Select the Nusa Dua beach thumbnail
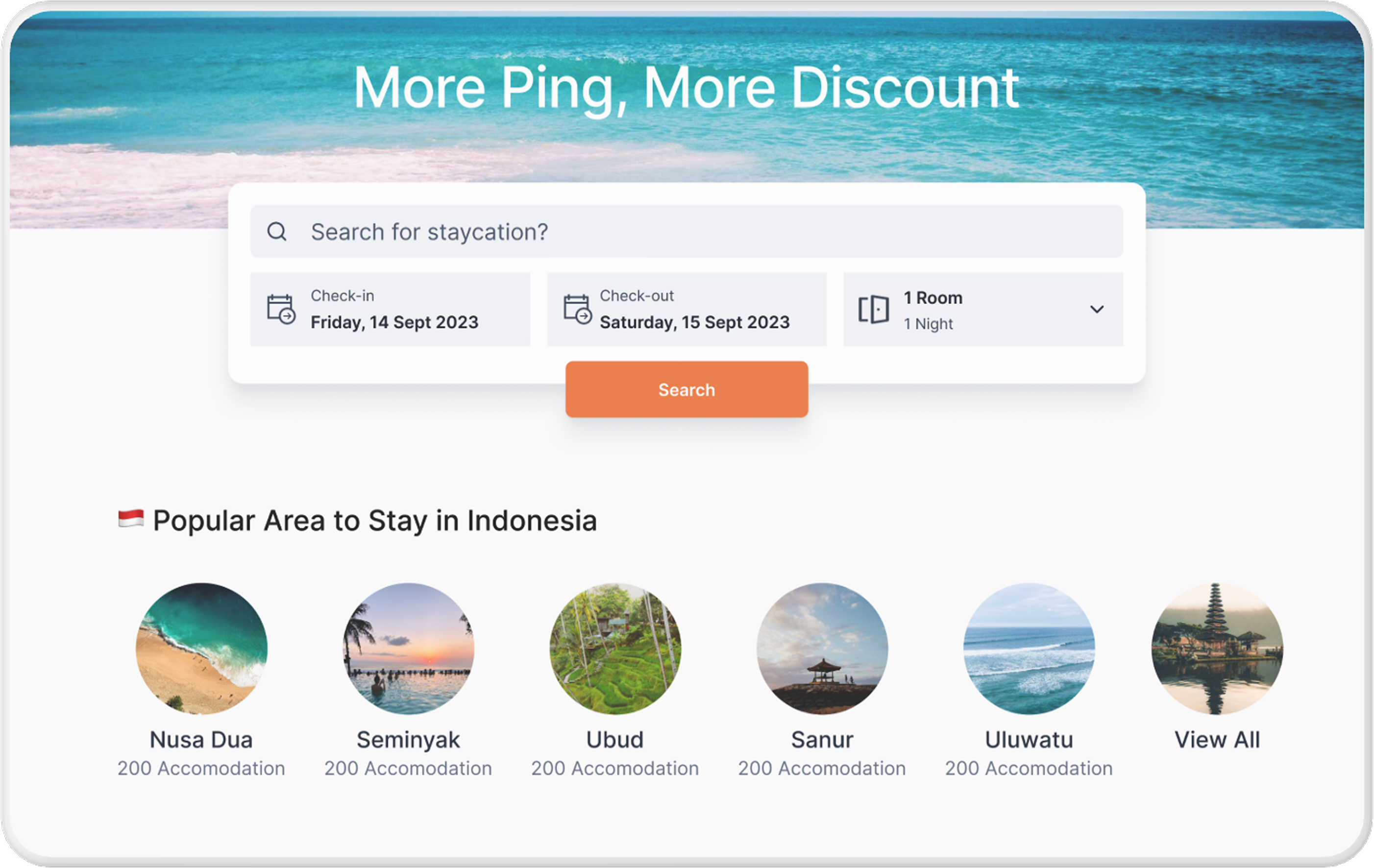The image size is (1374, 868). pyautogui.click(x=201, y=649)
